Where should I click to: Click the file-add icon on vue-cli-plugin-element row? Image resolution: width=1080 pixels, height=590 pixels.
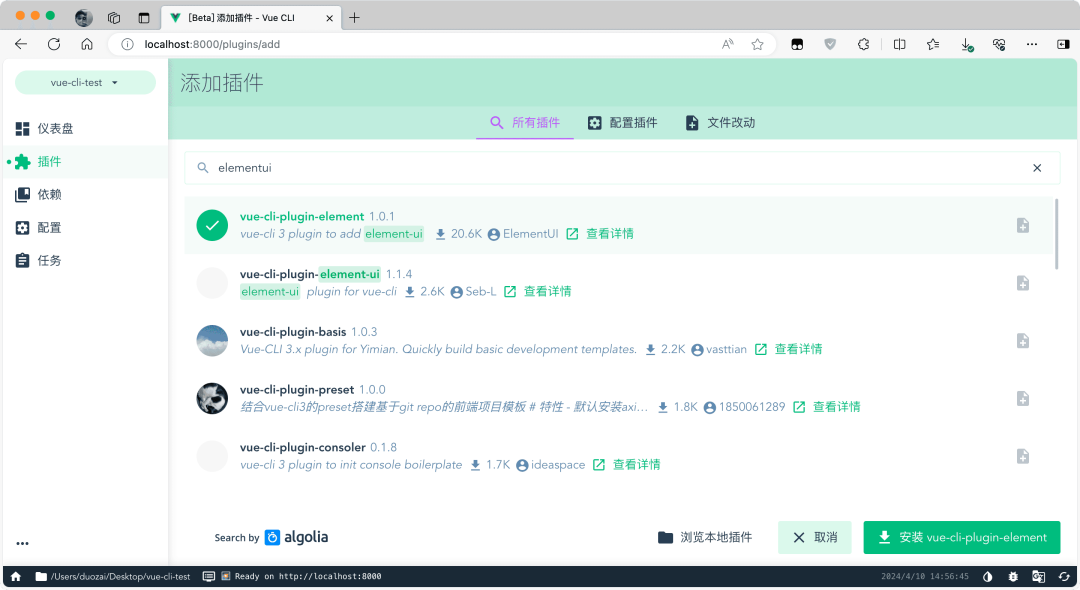(x=1023, y=225)
